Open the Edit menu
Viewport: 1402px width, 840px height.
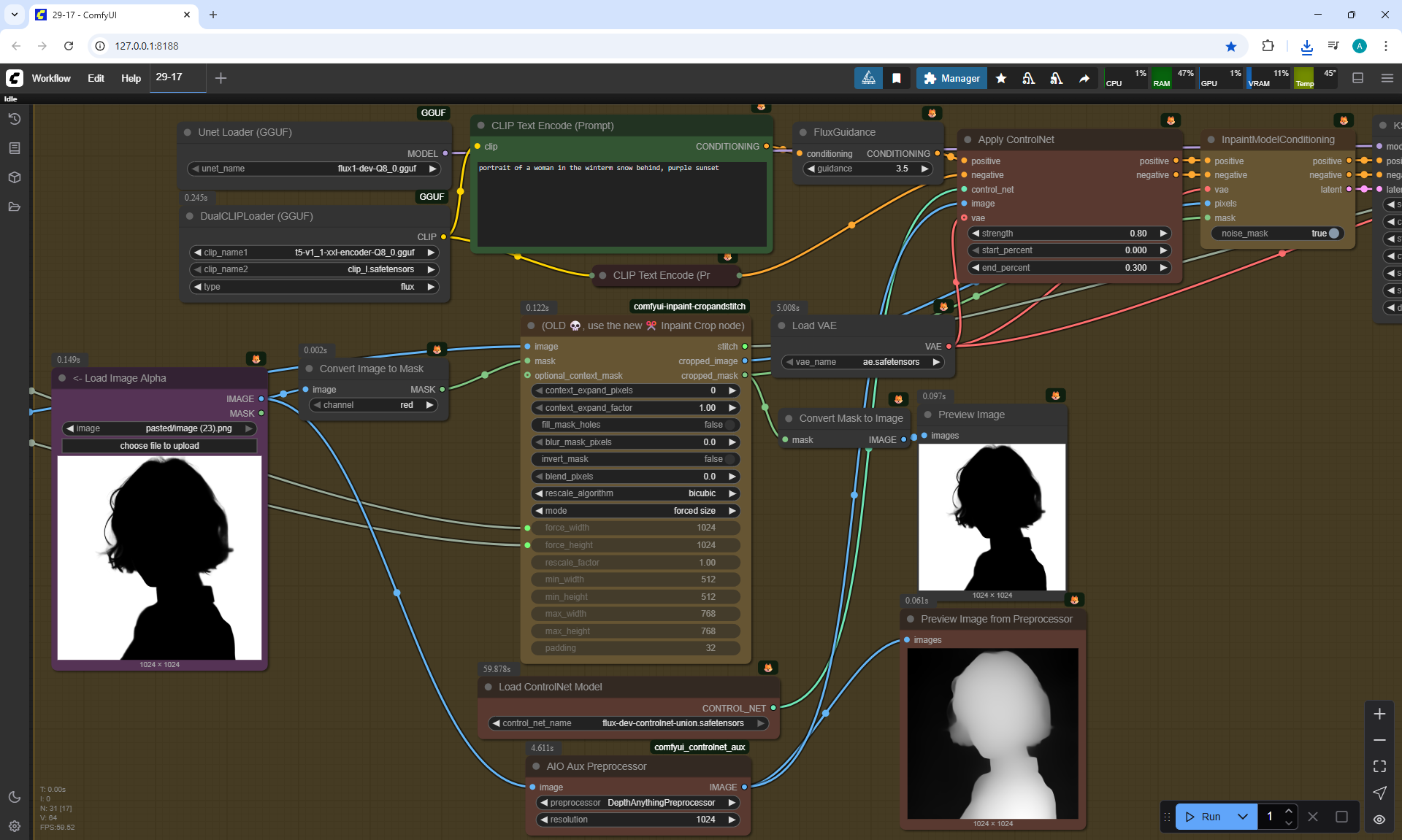pos(96,78)
